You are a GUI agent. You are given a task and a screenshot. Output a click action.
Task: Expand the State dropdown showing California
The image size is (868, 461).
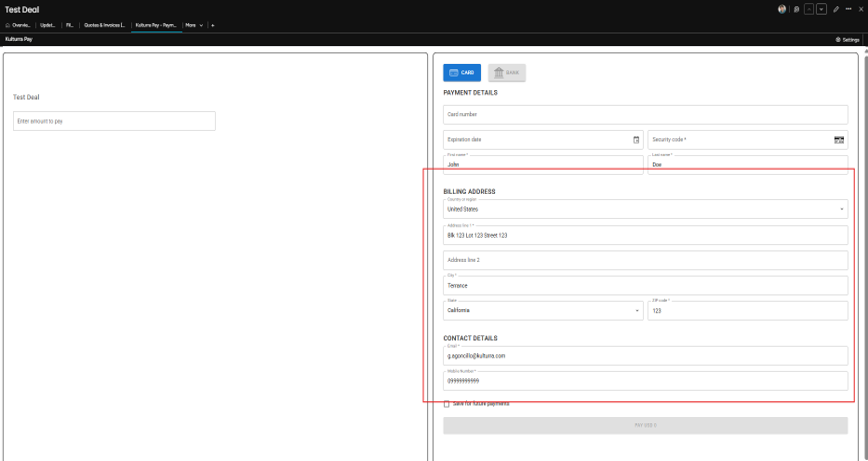pos(543,310)
